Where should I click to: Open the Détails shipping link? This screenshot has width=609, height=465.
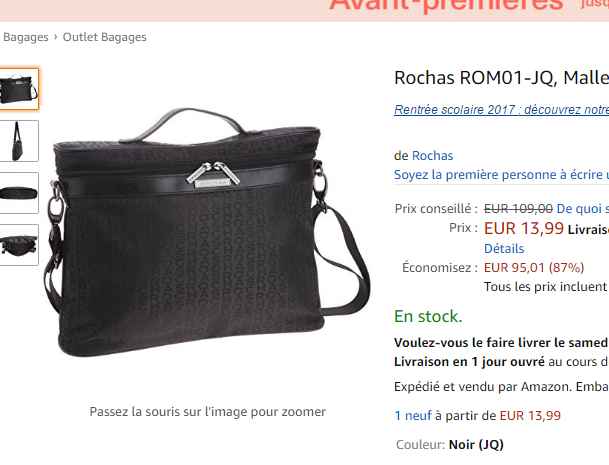tap(504, 249)
